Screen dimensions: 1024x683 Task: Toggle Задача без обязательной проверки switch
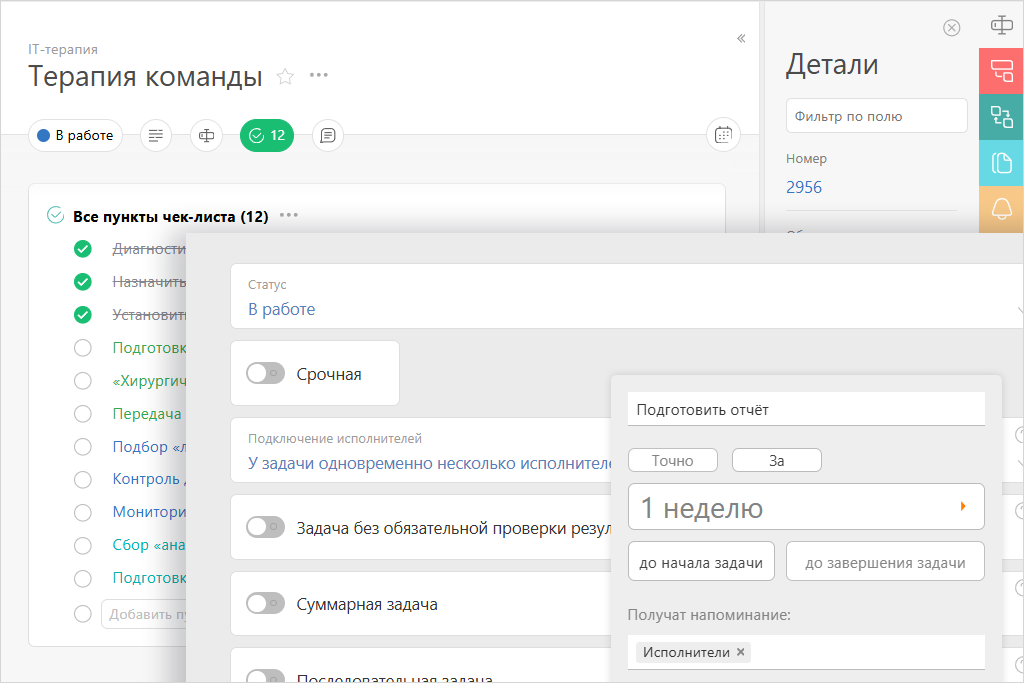(x=265, y=527)
